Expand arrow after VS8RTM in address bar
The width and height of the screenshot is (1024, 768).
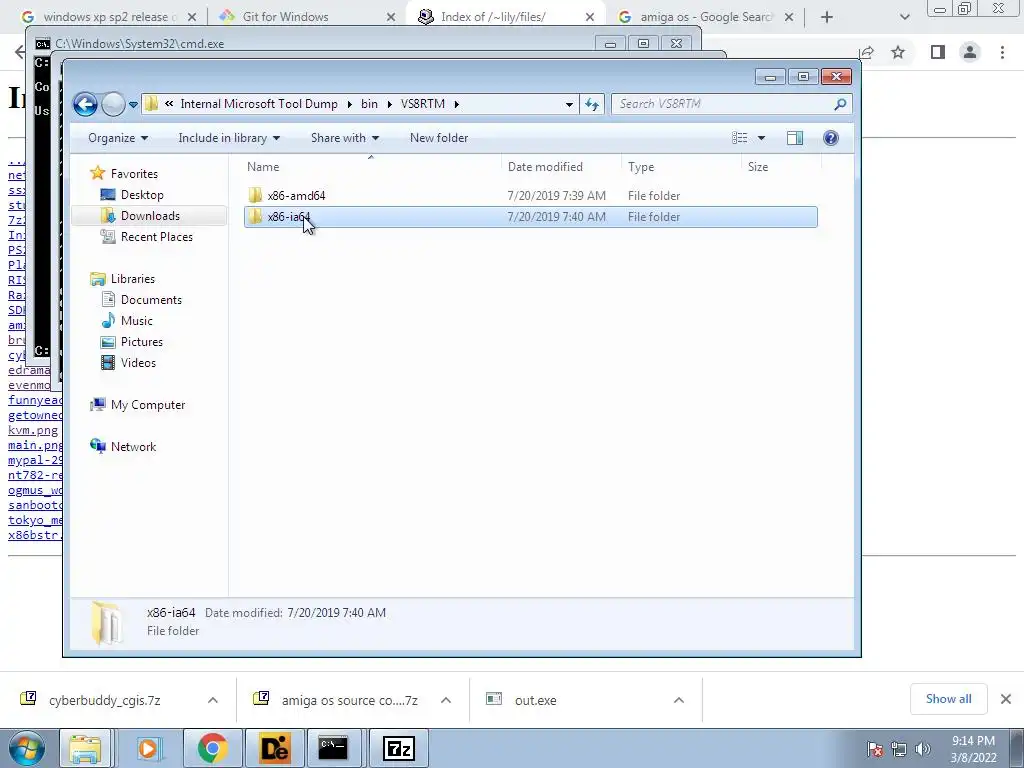[x=456, y=104]
